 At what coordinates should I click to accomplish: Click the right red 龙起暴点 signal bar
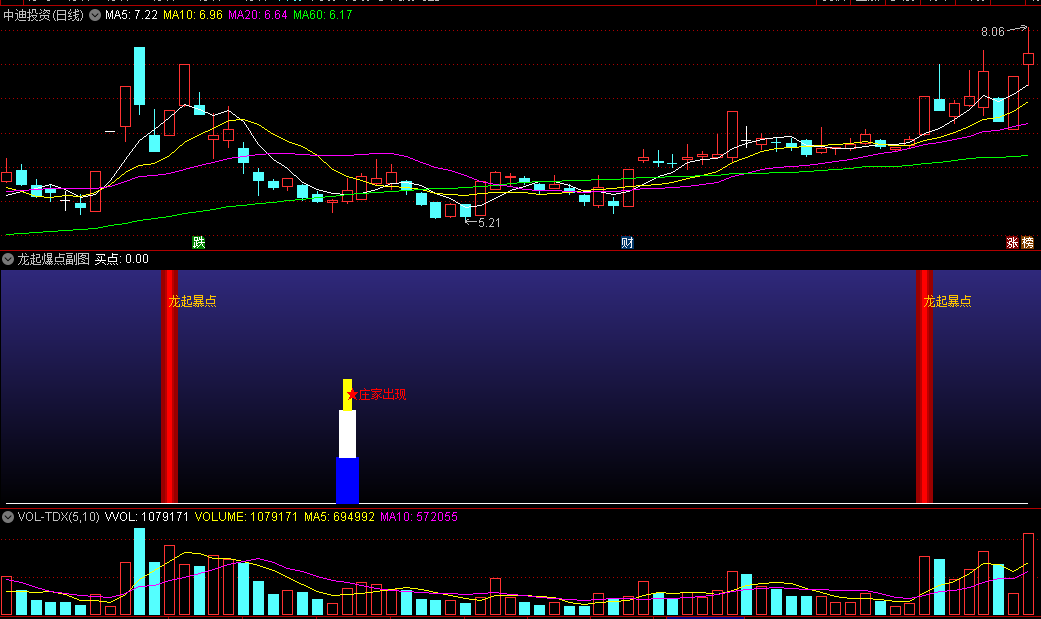pos(924,387)
